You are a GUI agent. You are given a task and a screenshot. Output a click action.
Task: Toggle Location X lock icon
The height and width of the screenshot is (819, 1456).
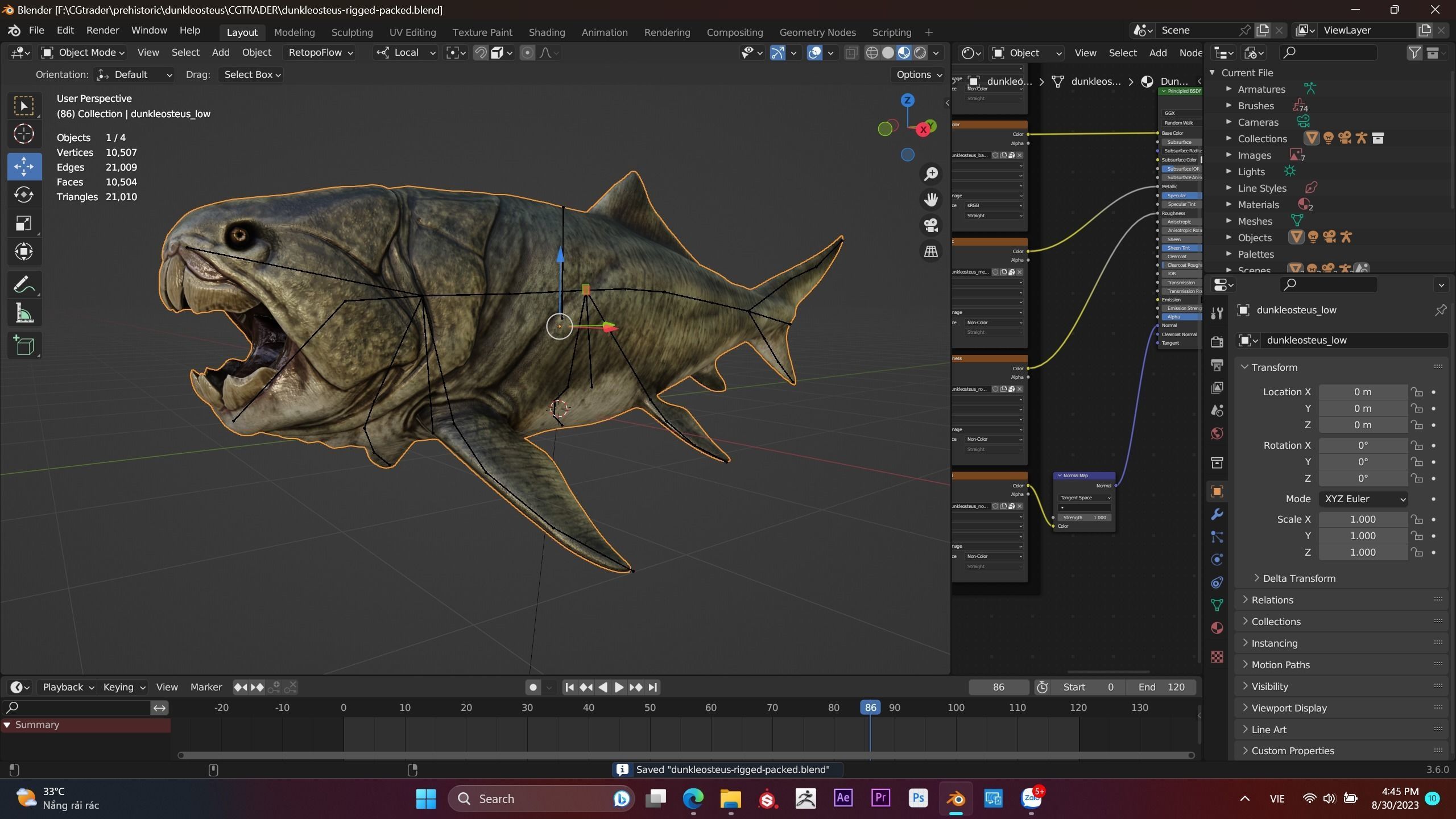1417,392
